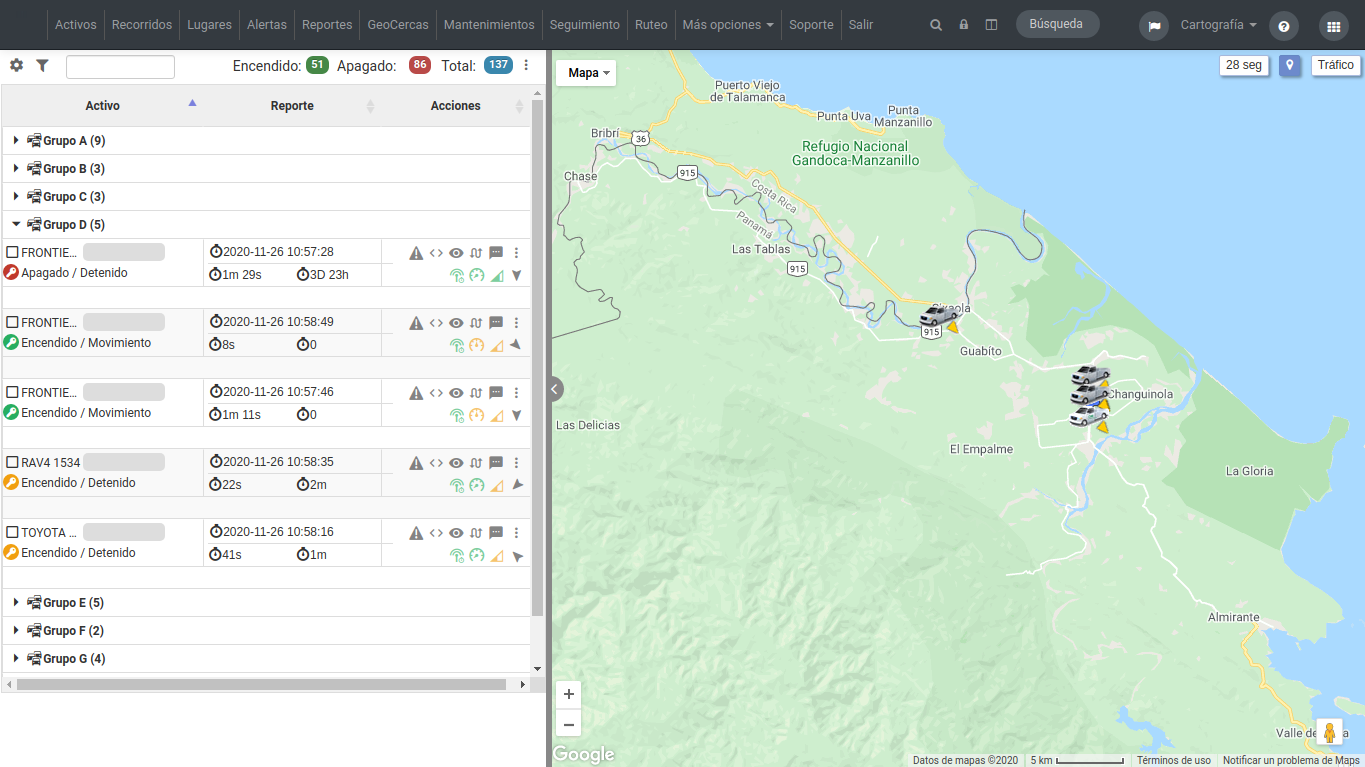
Task: Expand Grupo E (5)
Action: (16, 603)
